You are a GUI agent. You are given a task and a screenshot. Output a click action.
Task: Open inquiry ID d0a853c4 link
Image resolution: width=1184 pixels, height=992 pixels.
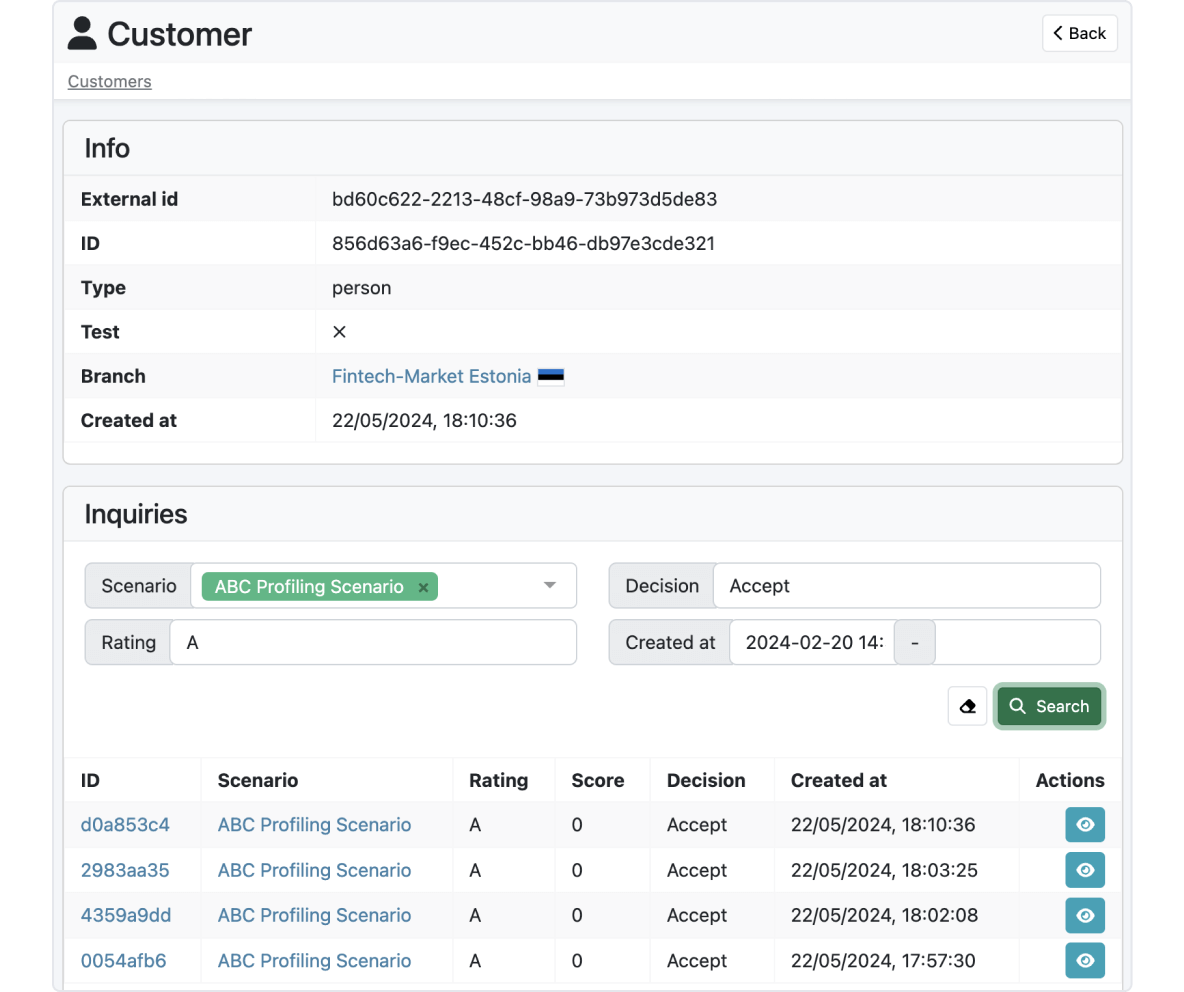pyautogui.click(x=125, y=824)
